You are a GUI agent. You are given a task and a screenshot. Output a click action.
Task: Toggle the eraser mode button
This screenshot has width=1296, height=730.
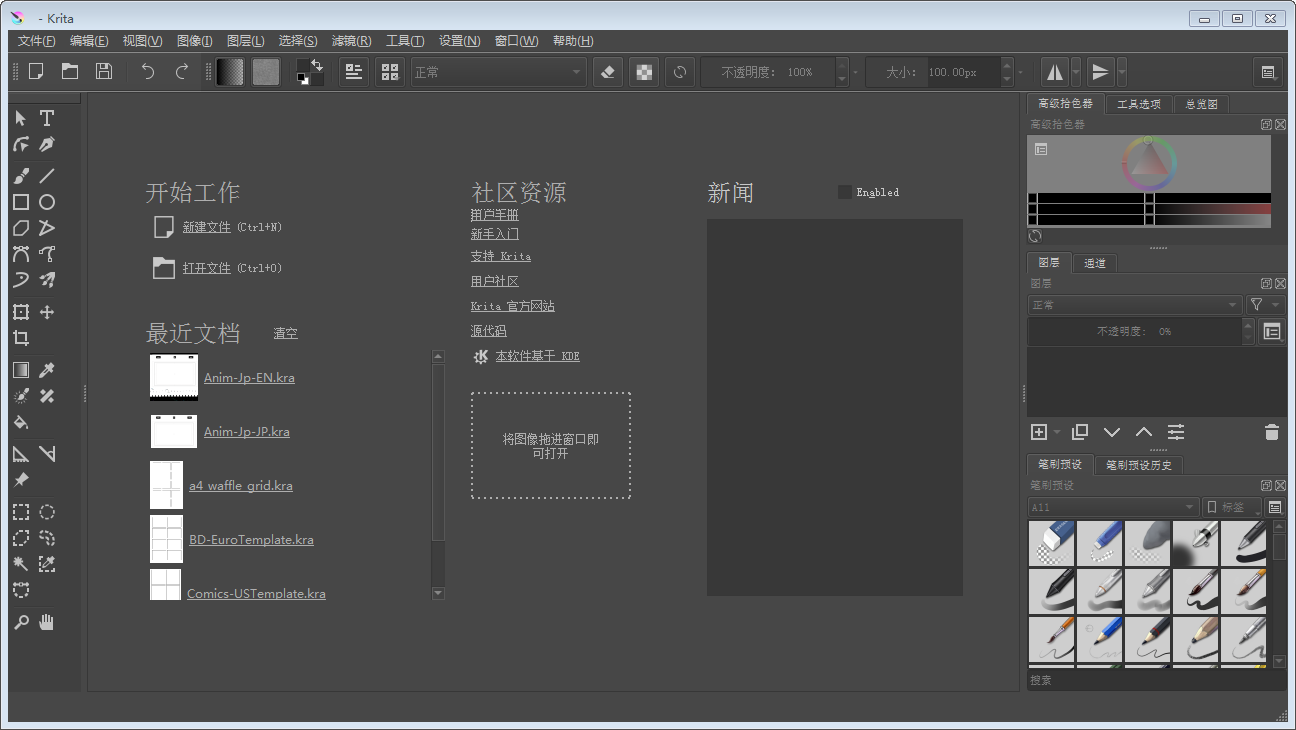coord(609,71)
